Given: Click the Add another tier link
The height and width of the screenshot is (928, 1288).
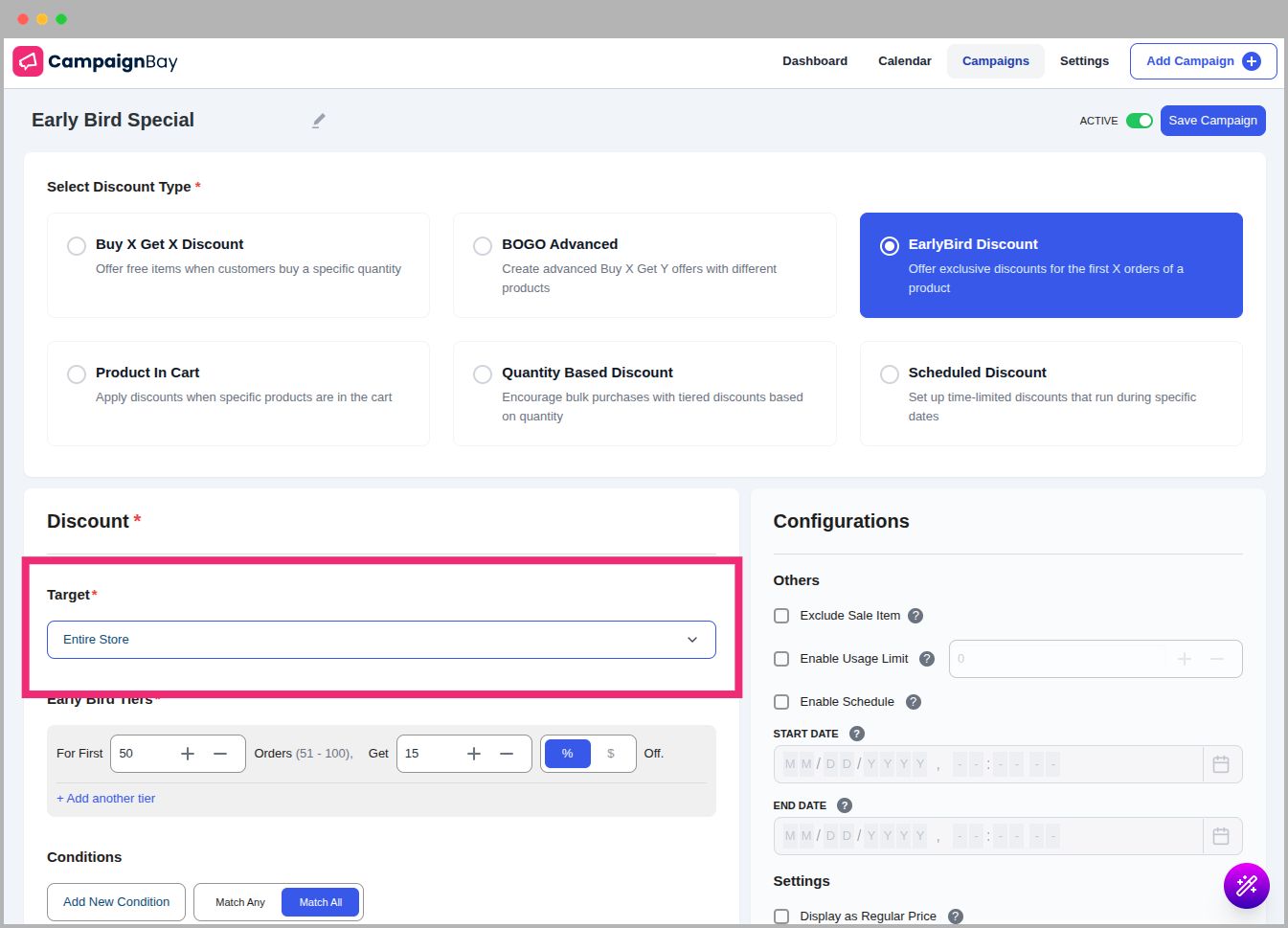Looking at the screenshot, I should coord(106,799).
